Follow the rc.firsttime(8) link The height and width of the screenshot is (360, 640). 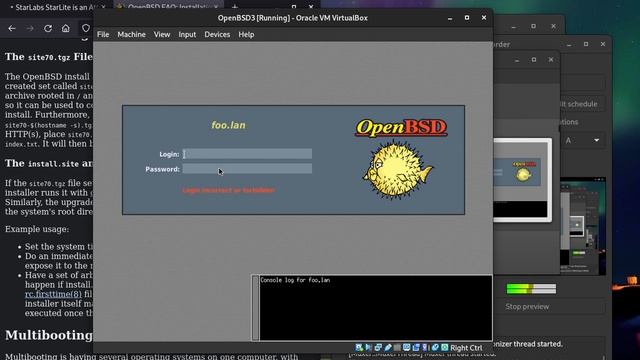pos(53,294)
